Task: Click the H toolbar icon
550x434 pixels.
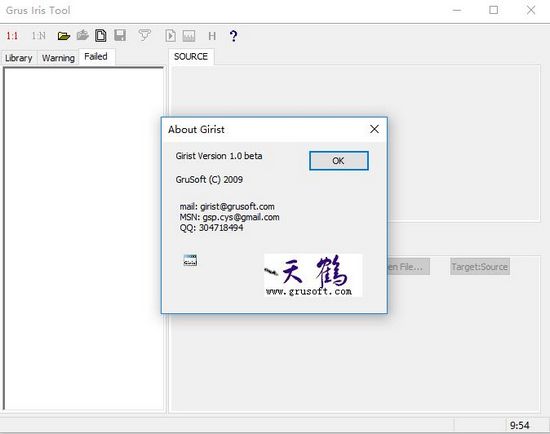Action: (x=212, y=36)
